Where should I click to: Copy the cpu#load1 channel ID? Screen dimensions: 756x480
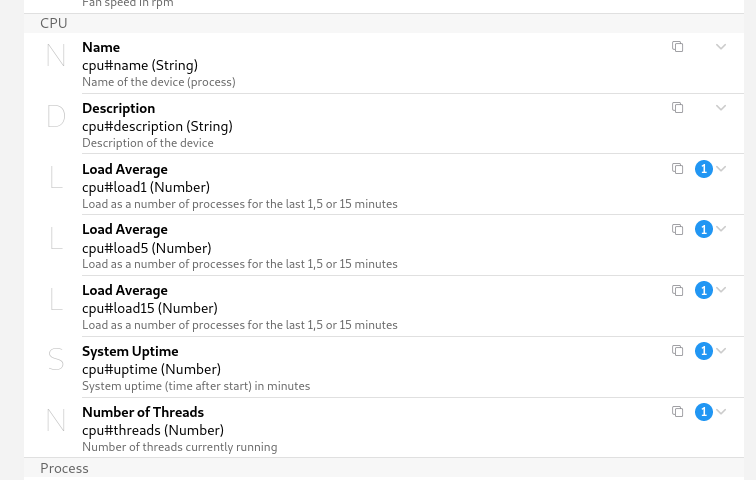(x=677, y=169)
